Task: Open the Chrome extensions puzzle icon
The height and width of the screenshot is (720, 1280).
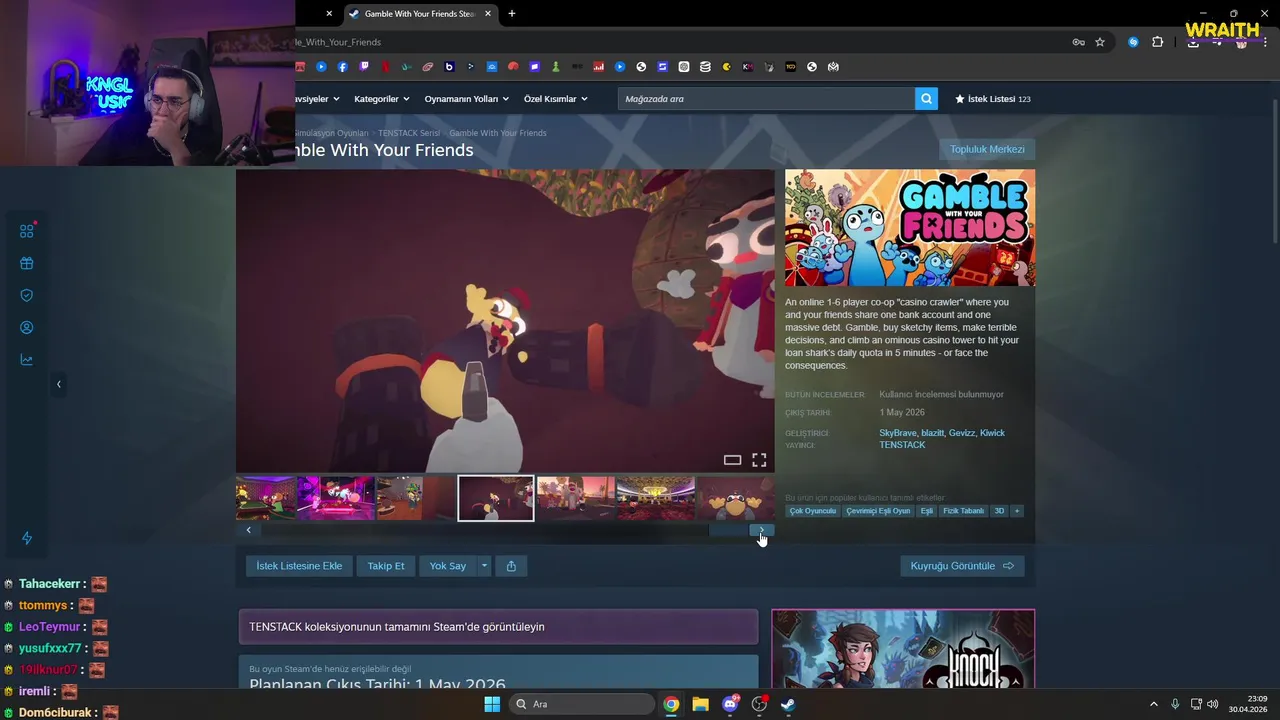Action: coord(1158,42)
